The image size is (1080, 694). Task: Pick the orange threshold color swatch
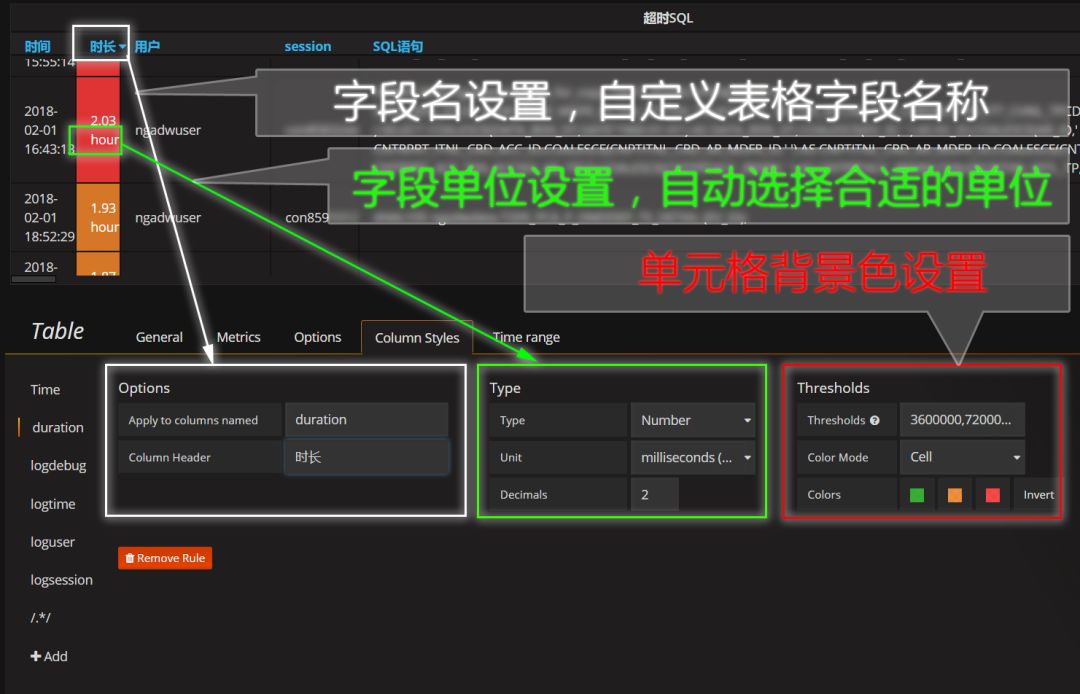tap(955, 495)
